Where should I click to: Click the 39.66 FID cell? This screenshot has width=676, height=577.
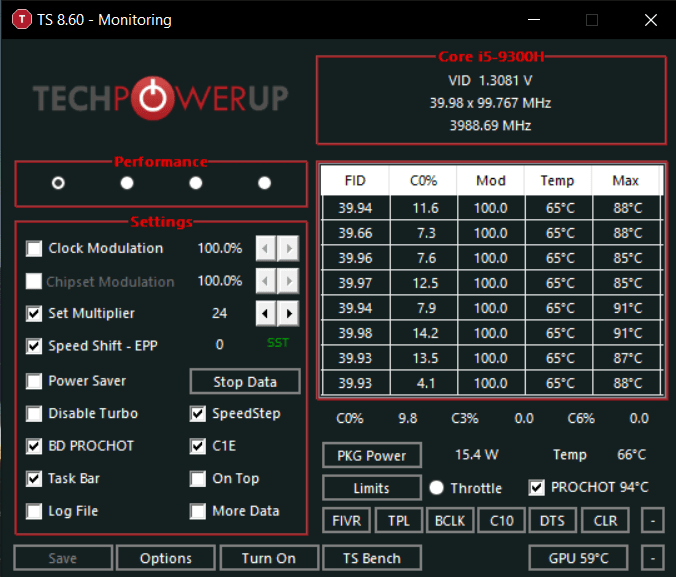pos(356,233)
